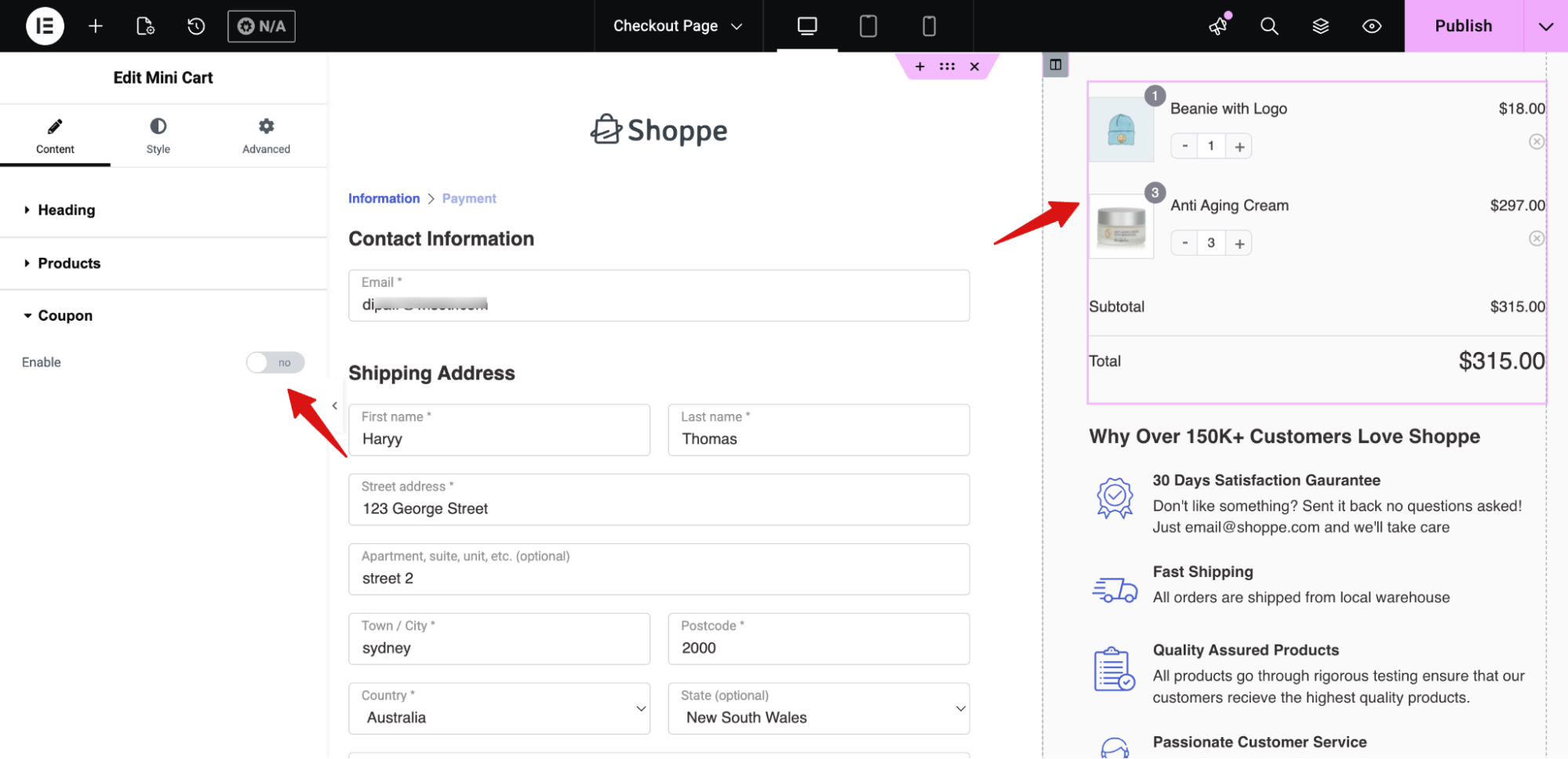Click the Publish button

tap(1462, 26)
